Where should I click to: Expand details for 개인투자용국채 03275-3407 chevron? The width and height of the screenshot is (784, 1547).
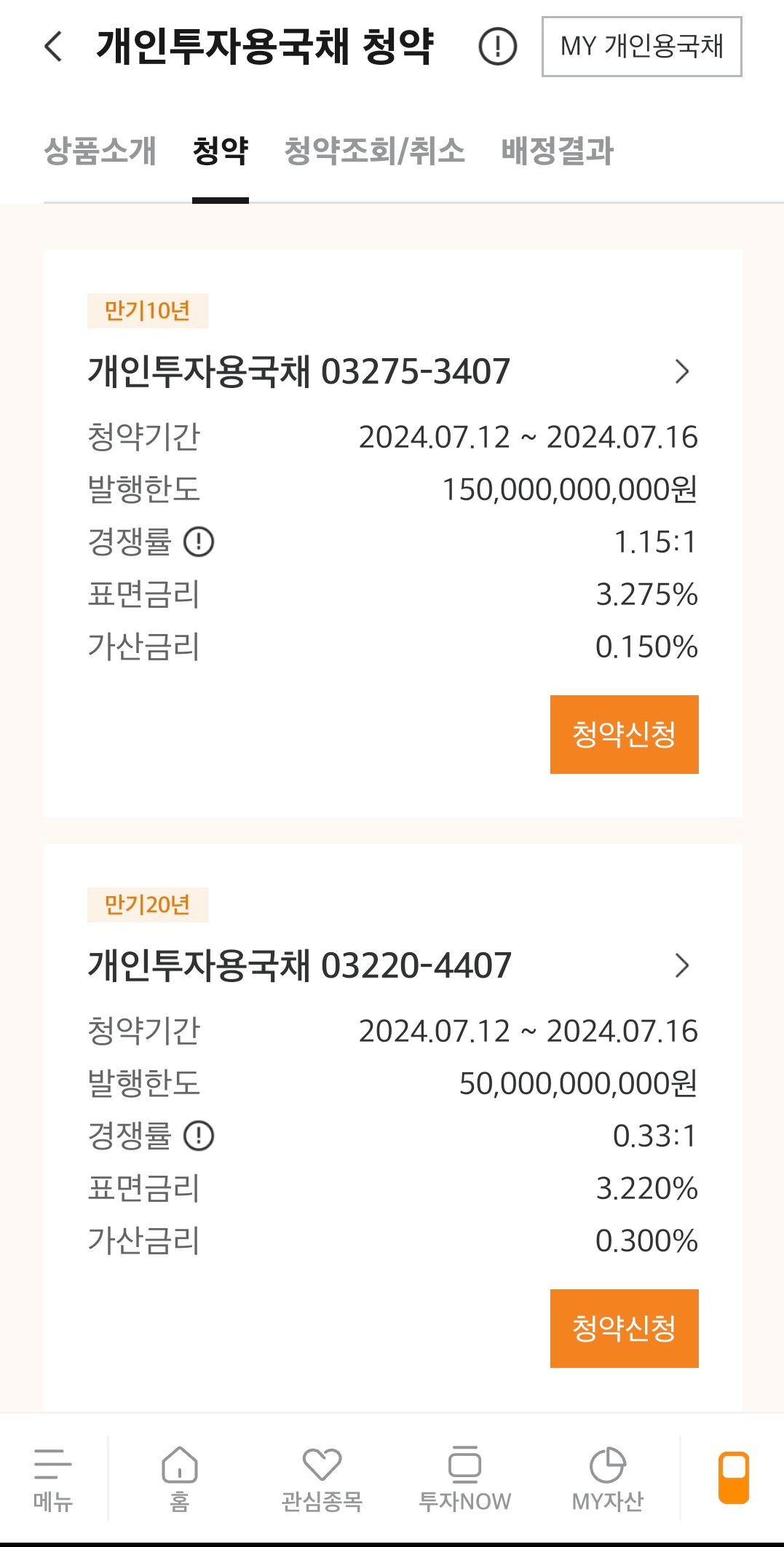pos(682,371)
